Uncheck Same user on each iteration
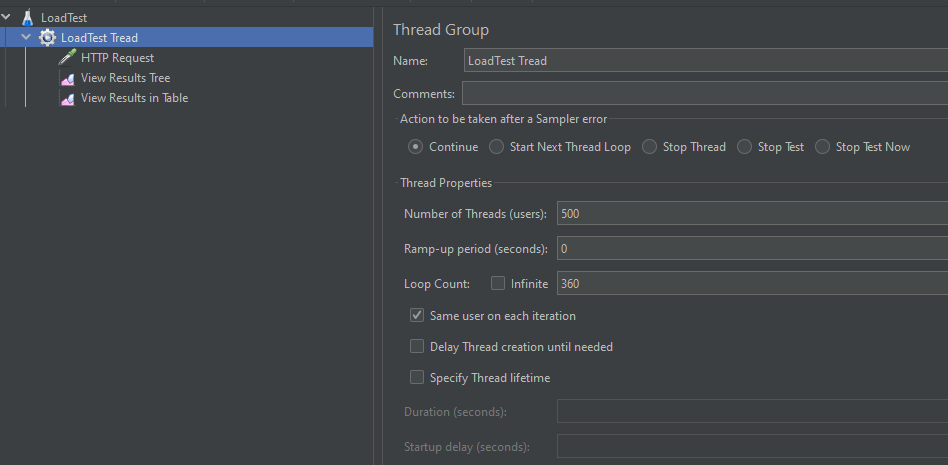 coord(417,315)
